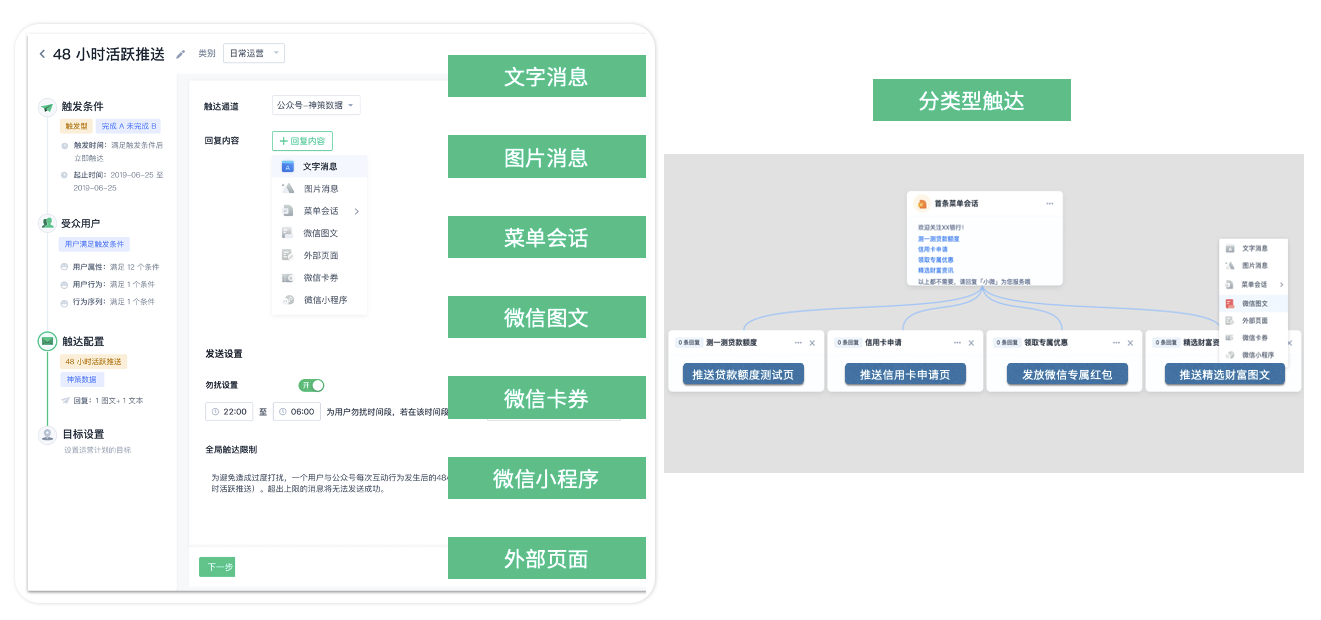Click the 推送贷款额度测试页 button
Viewport: 1321px width, 620px height.
745,375
